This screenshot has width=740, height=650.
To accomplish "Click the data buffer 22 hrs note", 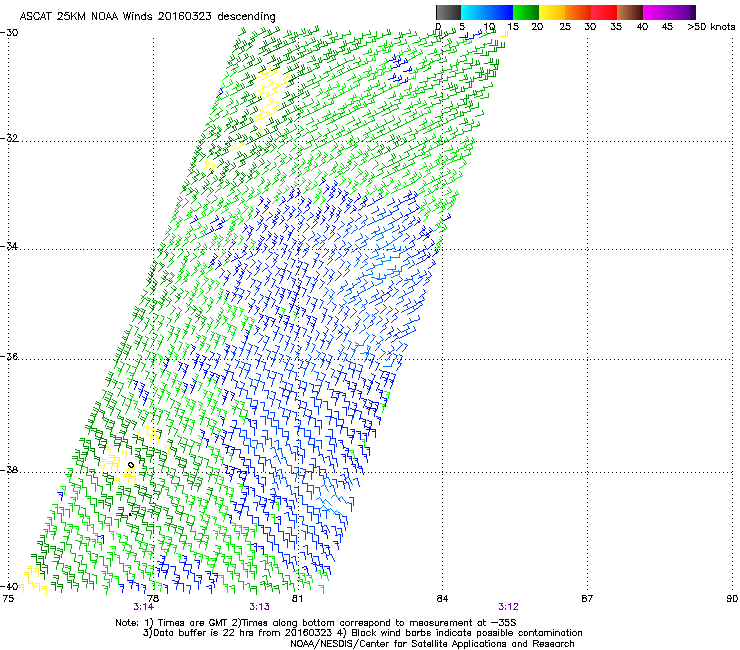I will click(362, 633).
